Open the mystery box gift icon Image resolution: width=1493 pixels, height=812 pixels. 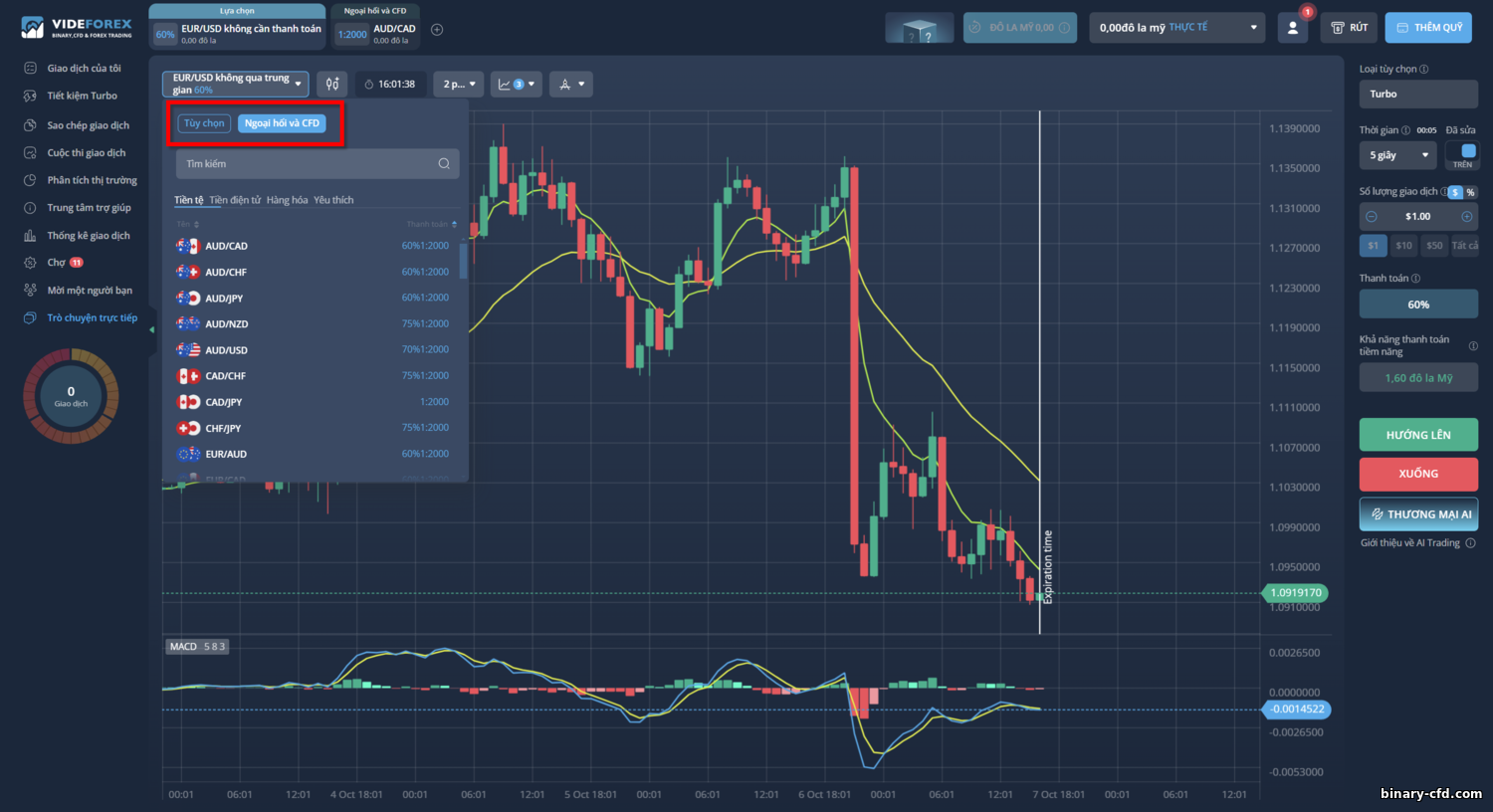tap(920, 28)
